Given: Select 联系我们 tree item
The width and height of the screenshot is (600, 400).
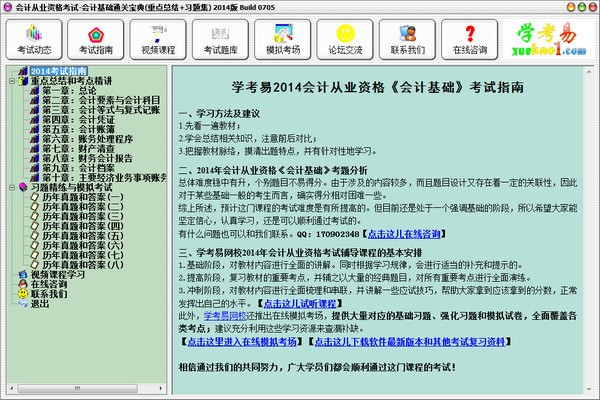Looking at the screenshot, I should (49, 294).
